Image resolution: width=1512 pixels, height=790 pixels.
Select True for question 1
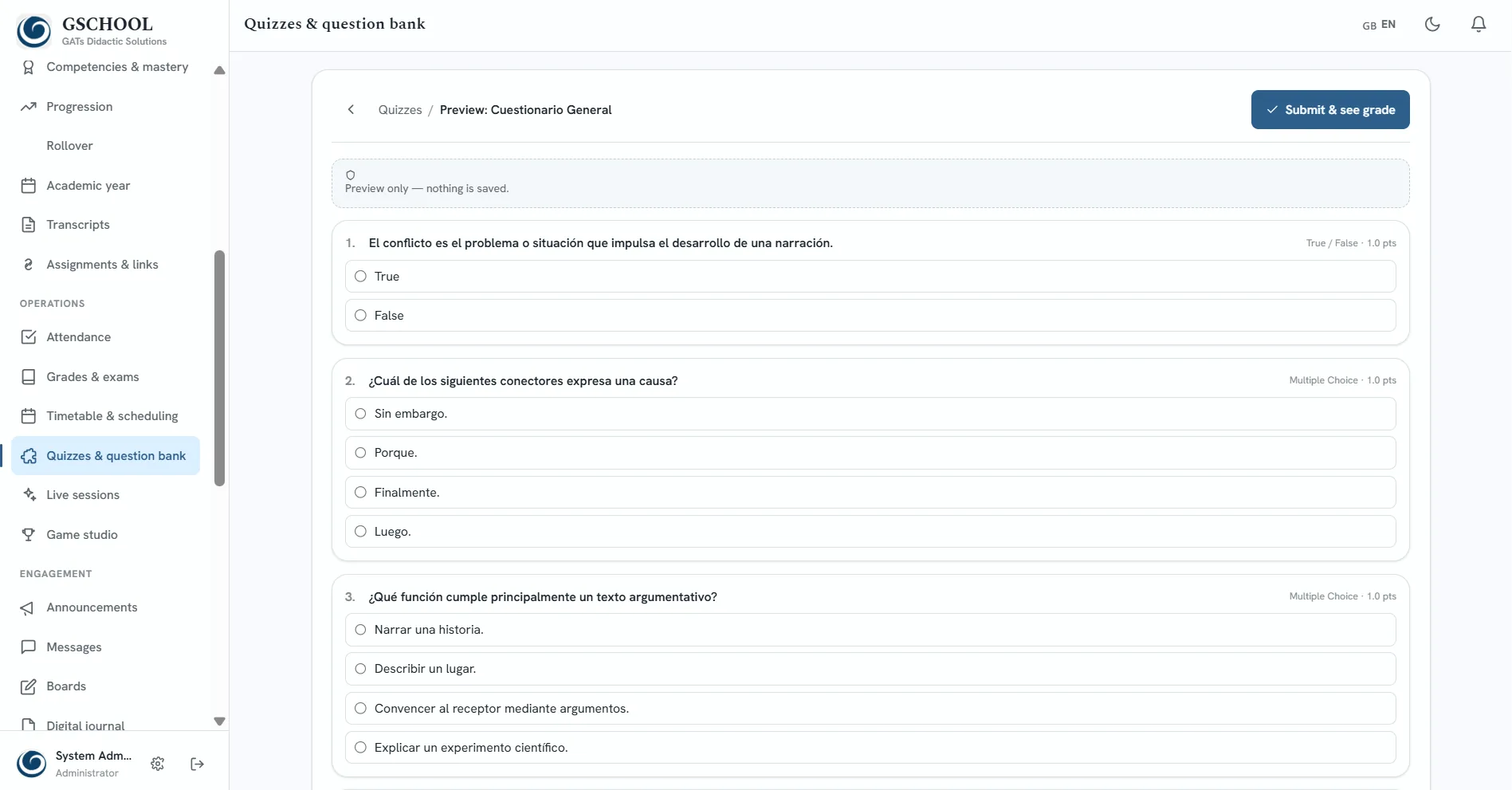870,277
